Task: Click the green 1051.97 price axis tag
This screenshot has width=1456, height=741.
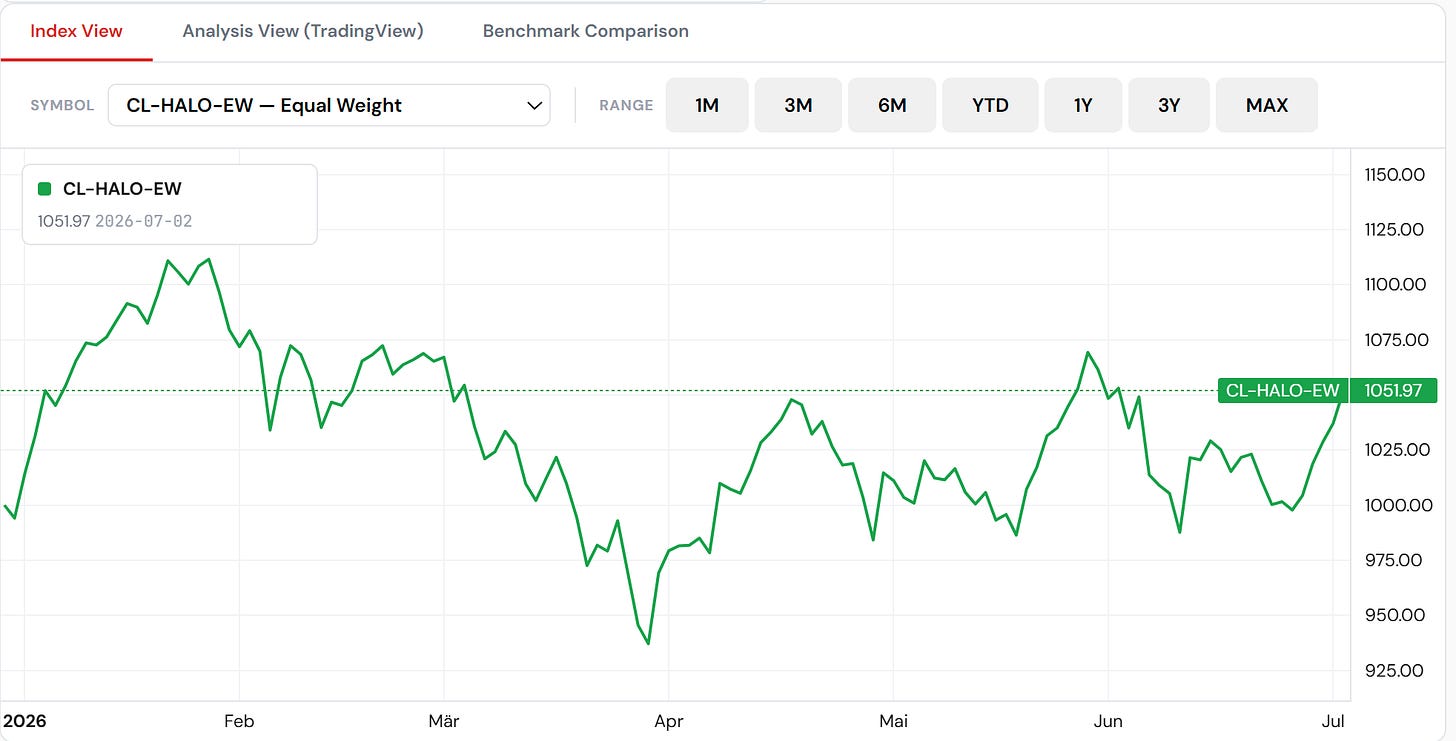Action: click(x=1394, y=390)
